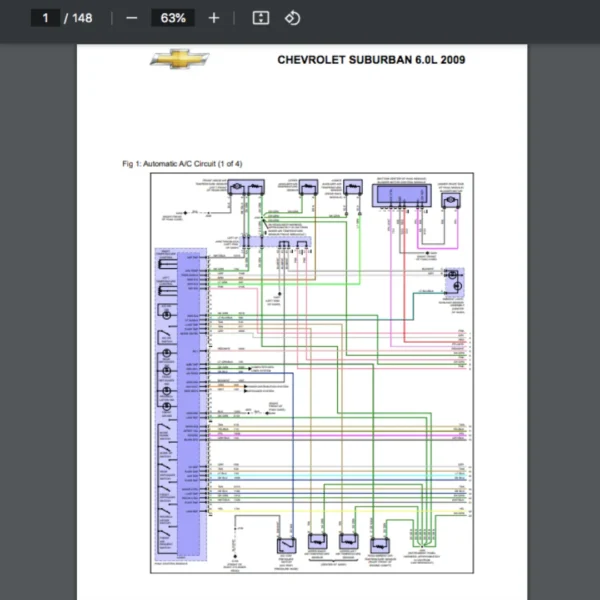Click the wide purple module at top right

click(x=399, y=194)
